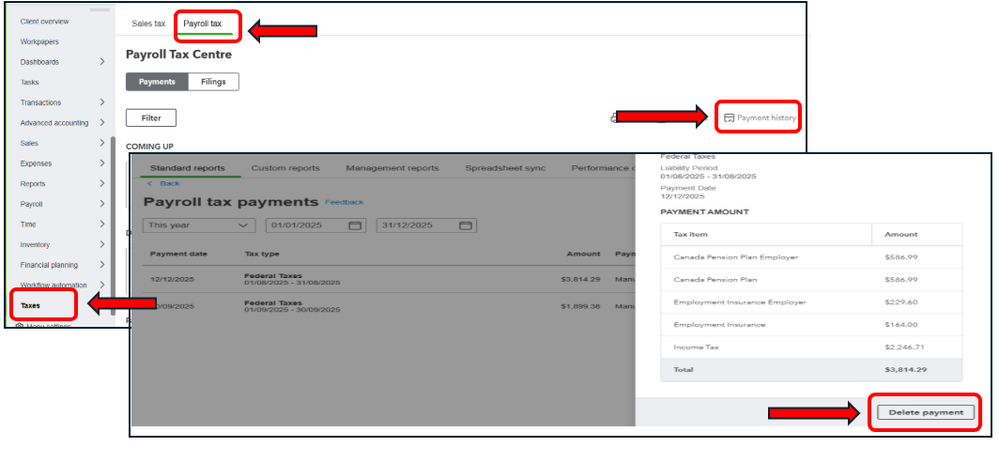Viewport: 999px width, 449px height.
Task: Expand the Financial planning submenu
Action: [103, 265]
